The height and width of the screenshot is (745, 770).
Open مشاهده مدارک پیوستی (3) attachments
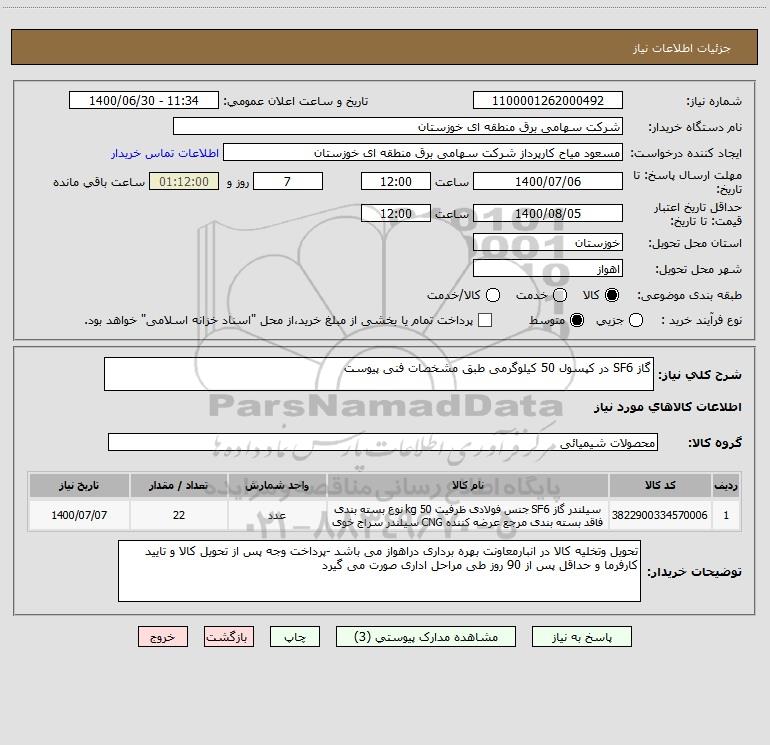pyautogui.click(x=426, y=636)
